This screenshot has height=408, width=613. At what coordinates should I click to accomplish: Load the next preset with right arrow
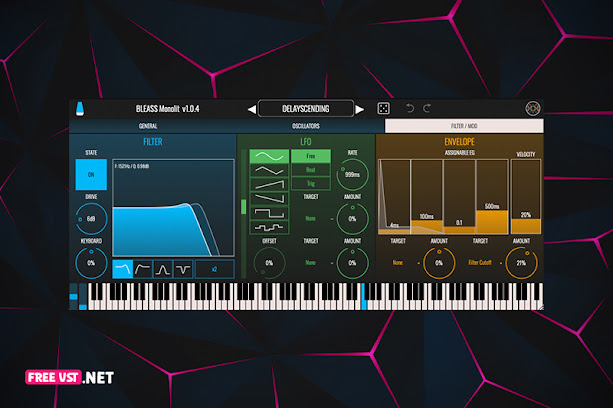coord(359,109)
